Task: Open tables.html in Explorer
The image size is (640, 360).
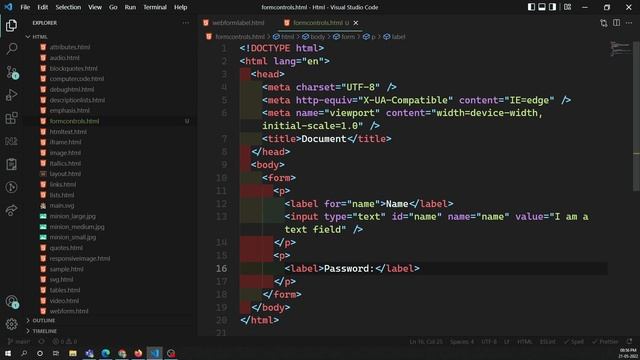Action: [x=65, y=290]
